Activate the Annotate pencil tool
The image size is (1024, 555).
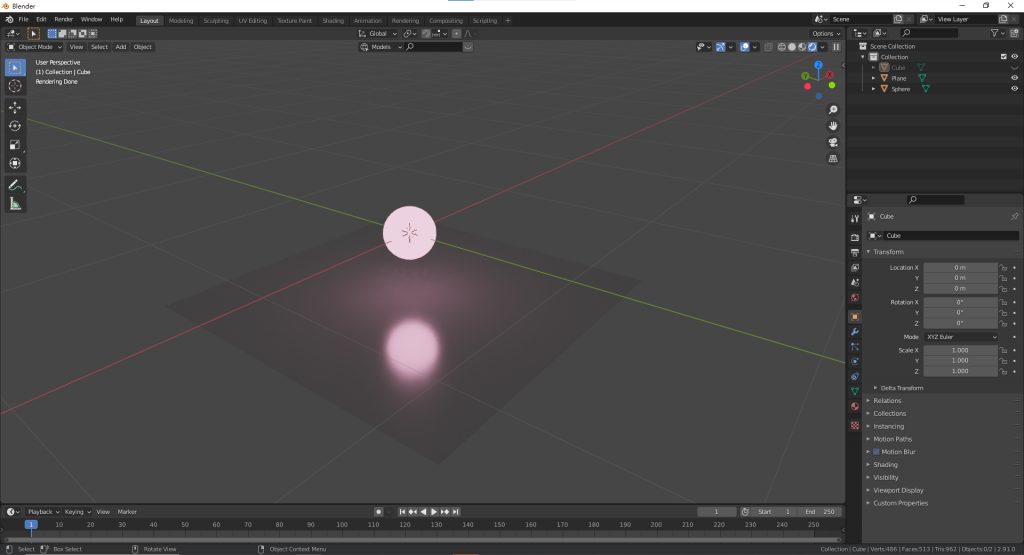pos(15,185)
